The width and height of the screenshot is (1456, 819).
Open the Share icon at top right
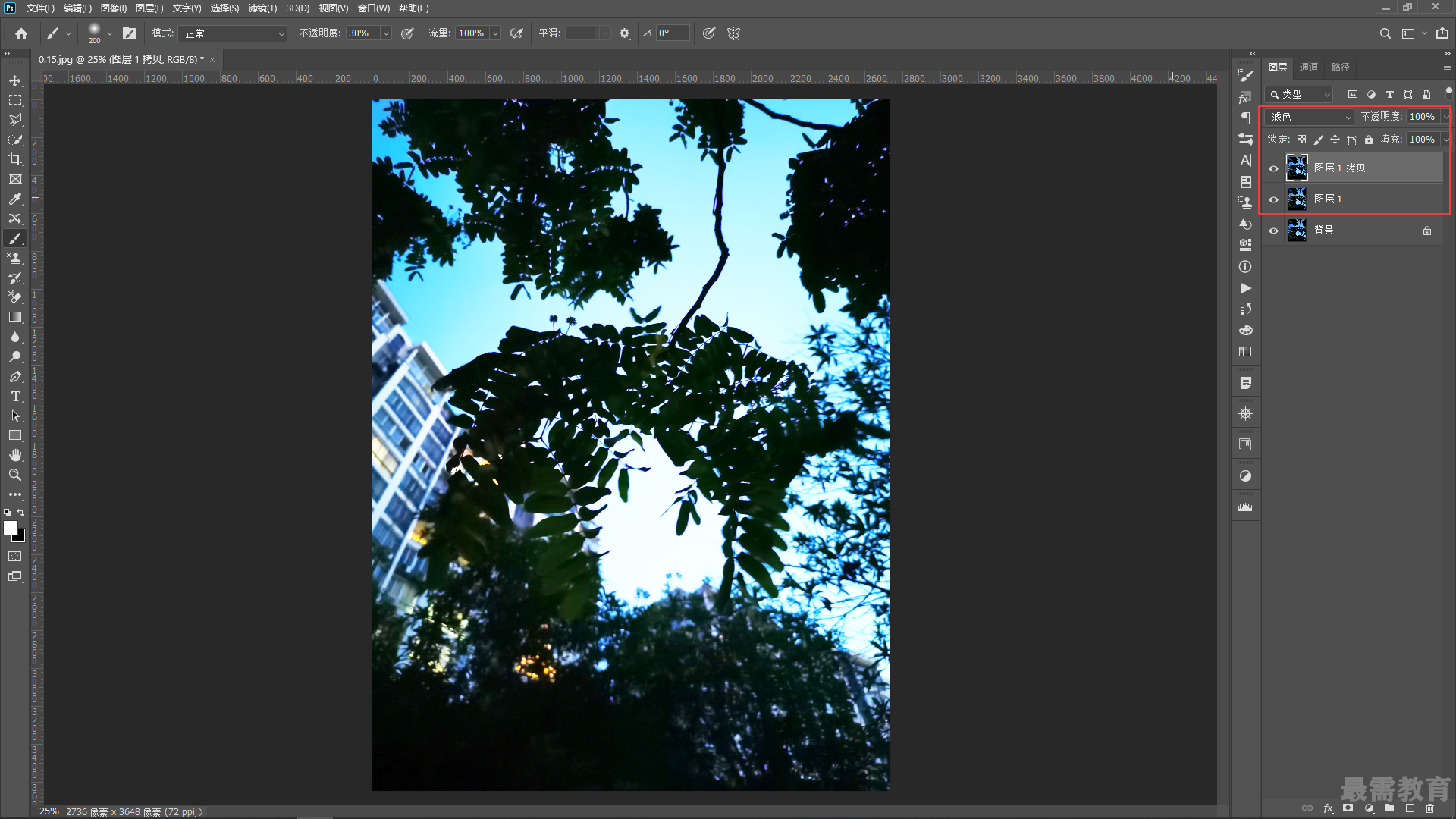(x=1442, y=33)
